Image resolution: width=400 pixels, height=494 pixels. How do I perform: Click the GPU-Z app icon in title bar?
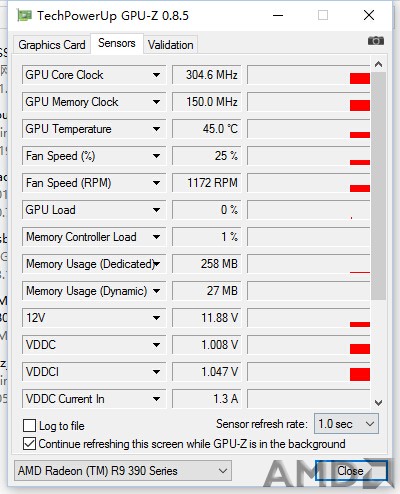pyautogui.click(x=24, y=15)
